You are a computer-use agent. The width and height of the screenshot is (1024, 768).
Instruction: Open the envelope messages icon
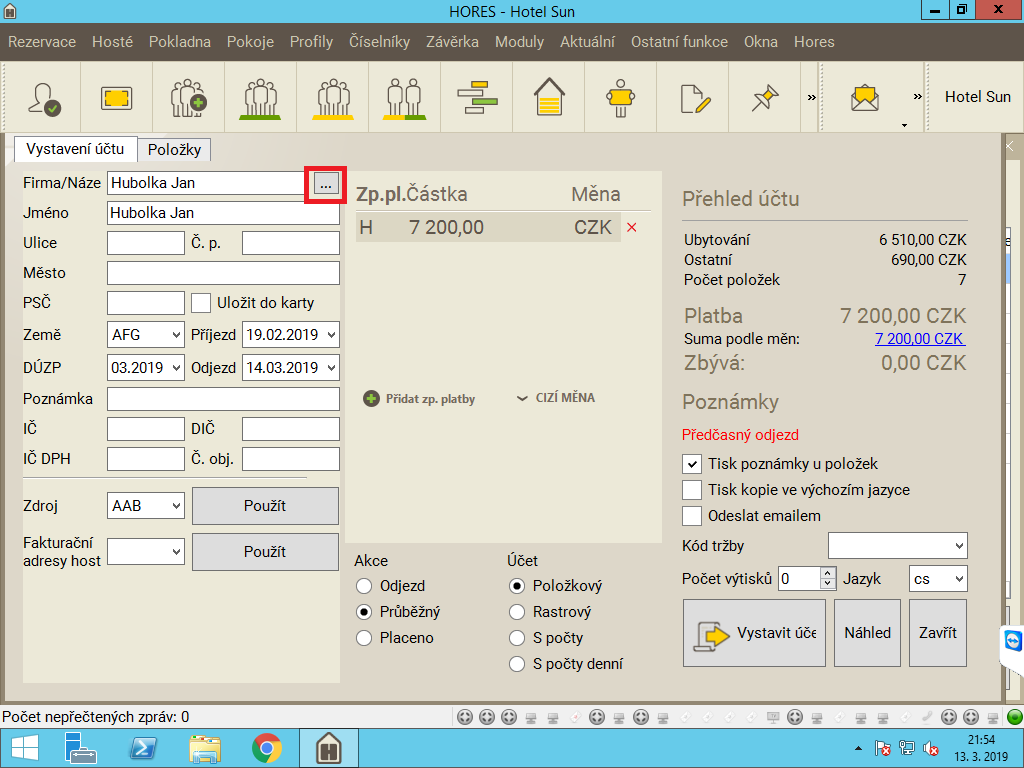[865, 98]
